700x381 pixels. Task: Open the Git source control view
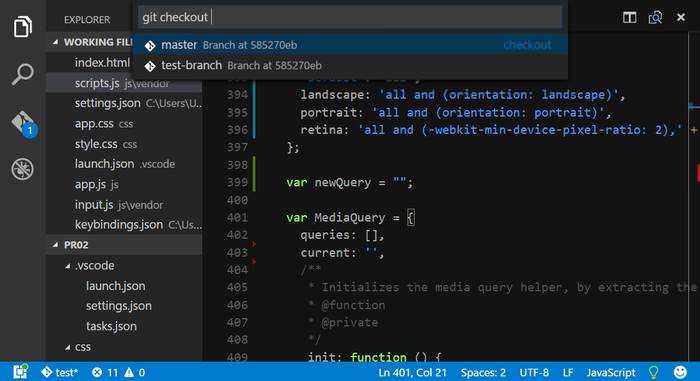pos(23,123)
